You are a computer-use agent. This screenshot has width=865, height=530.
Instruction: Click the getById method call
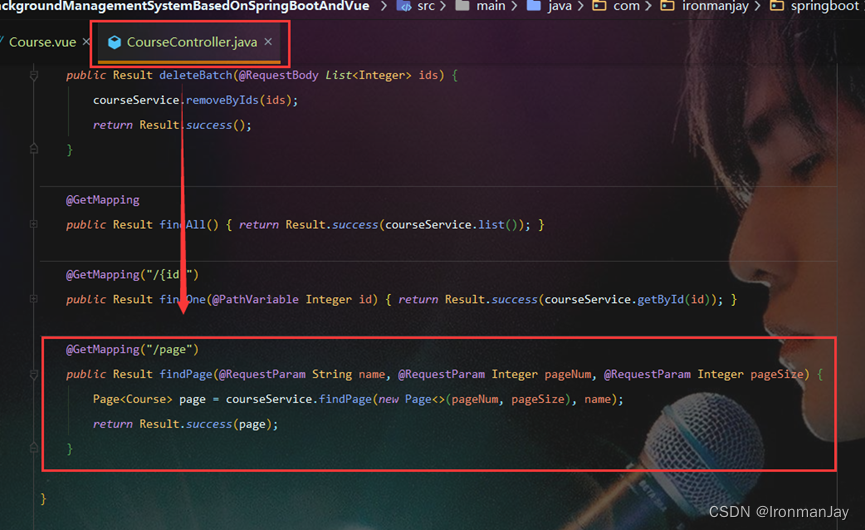(x=660, y=299)
